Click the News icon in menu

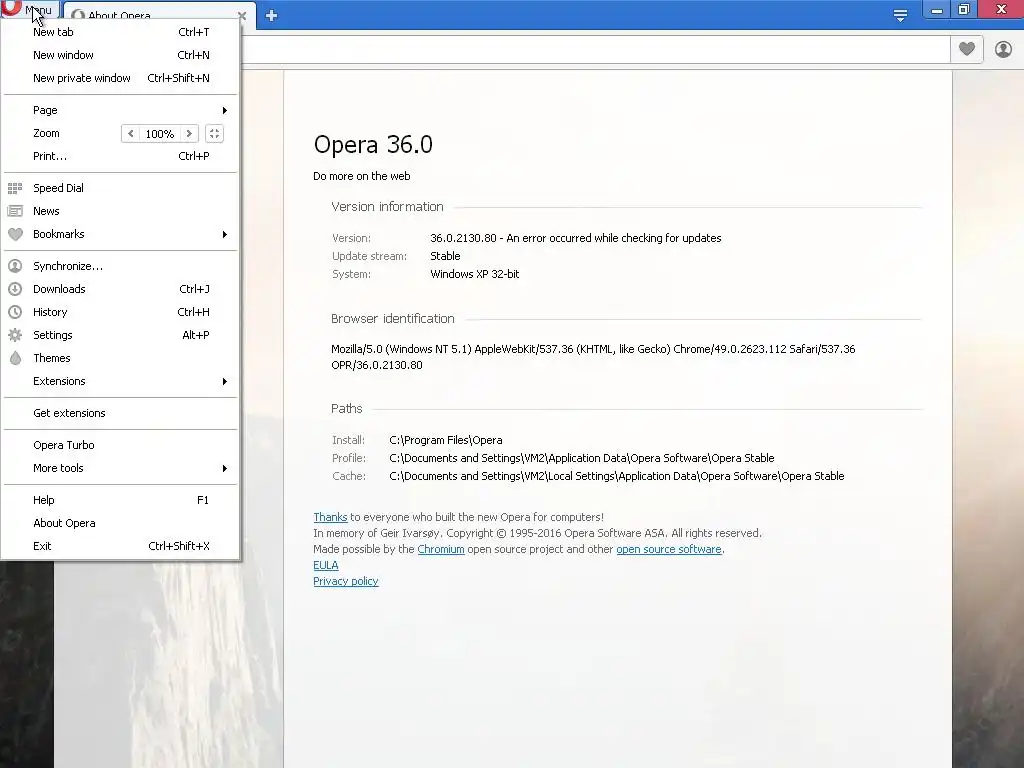tap(15, 211)
